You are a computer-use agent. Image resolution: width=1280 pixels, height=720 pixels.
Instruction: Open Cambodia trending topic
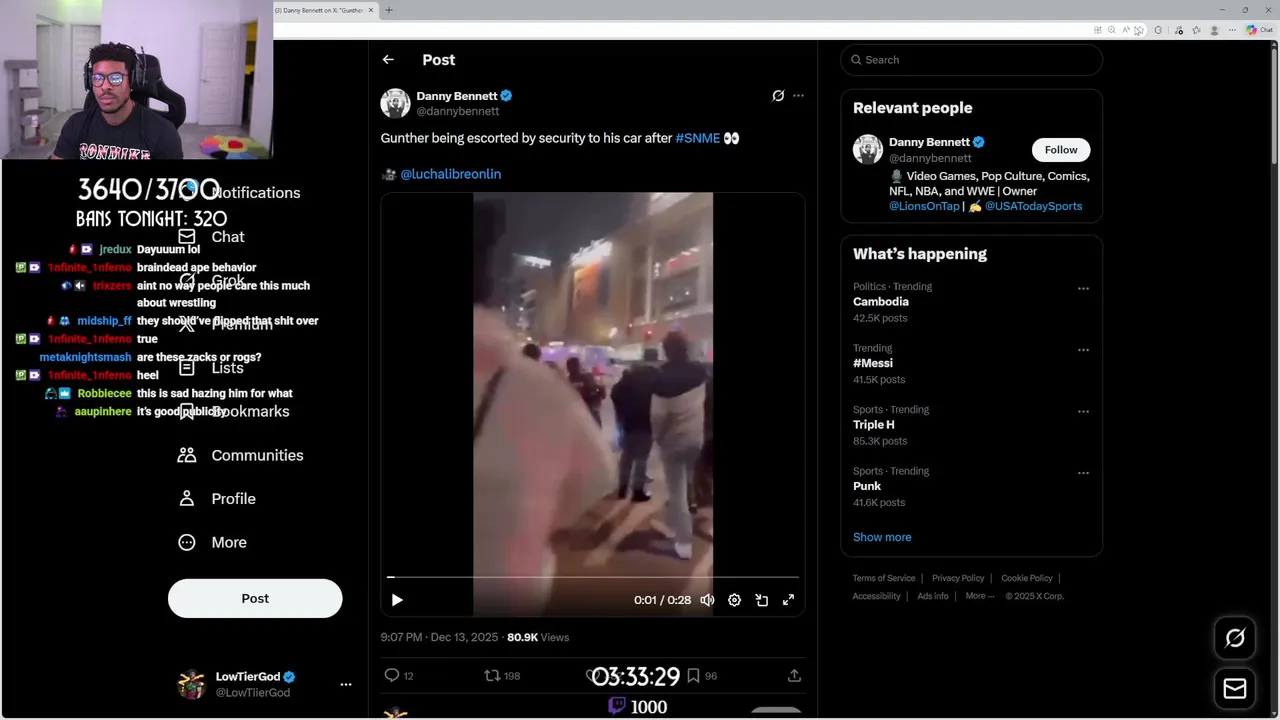881,302
